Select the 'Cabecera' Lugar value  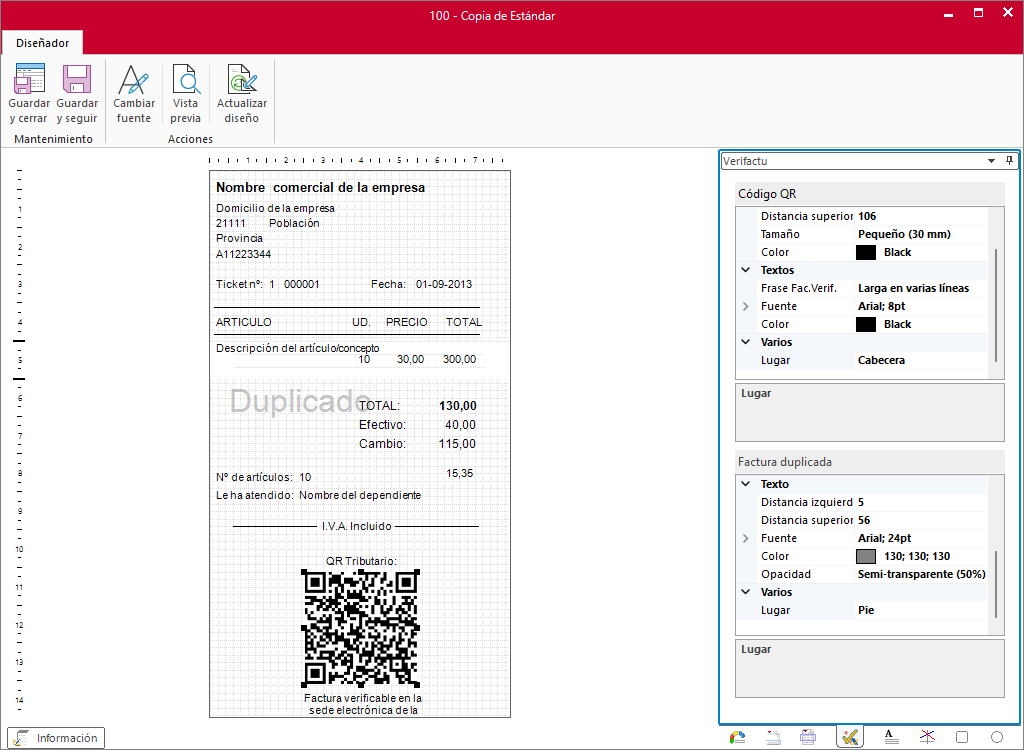[882, 360]
